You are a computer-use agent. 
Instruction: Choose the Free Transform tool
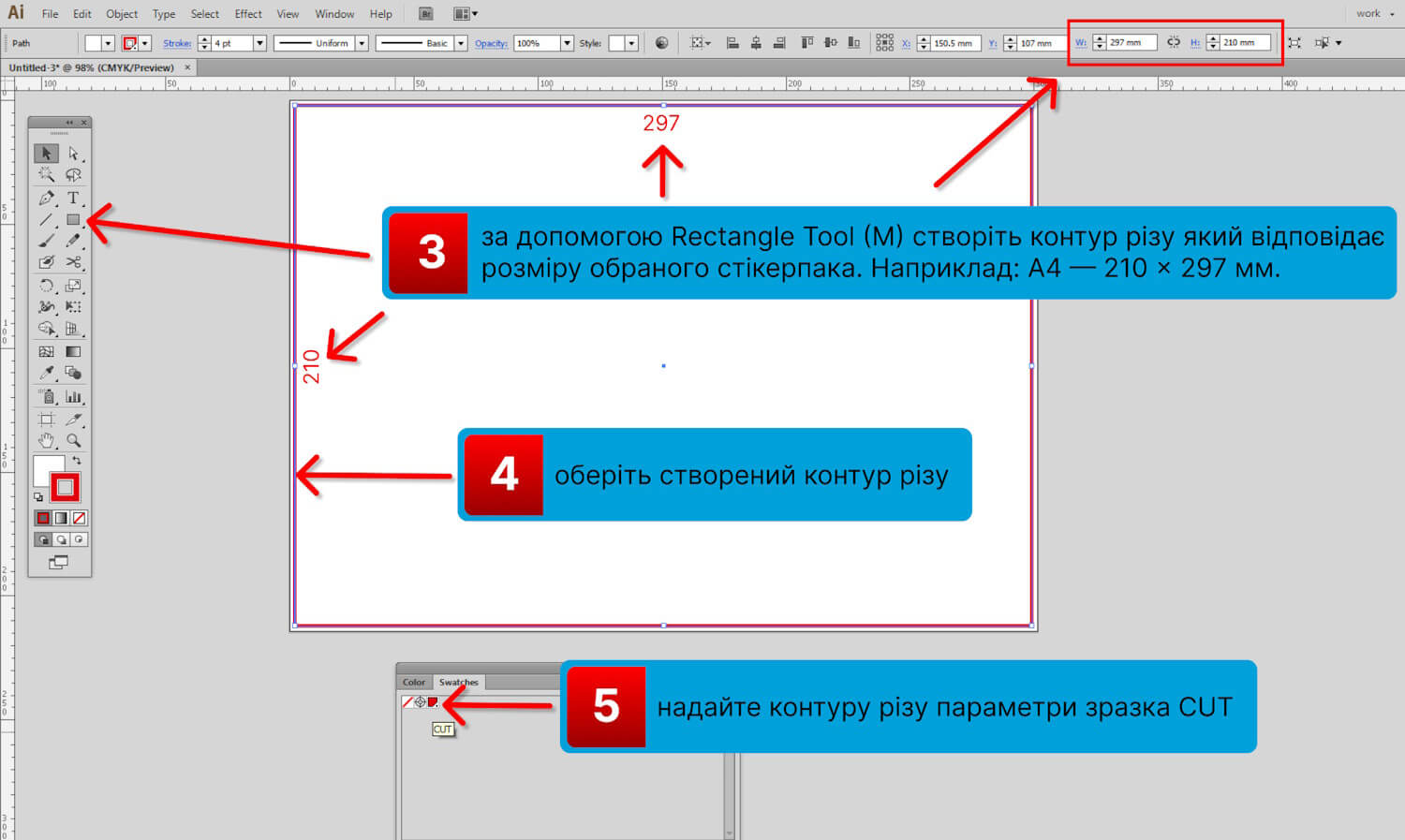73,307
